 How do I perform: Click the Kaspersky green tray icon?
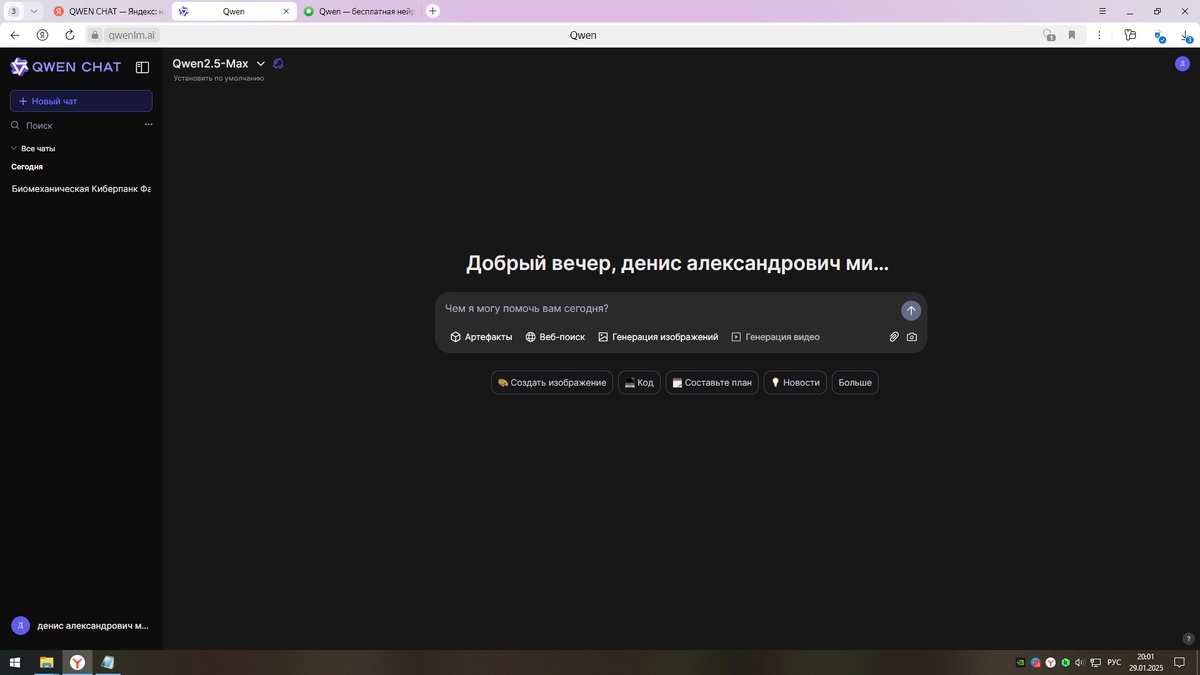click(1066, 663)
